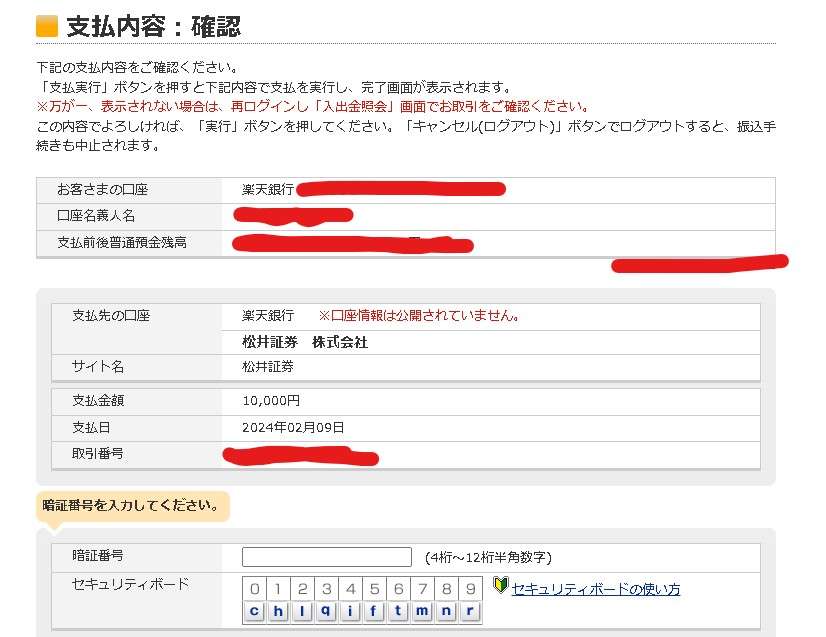The image size is (826, 637).
Task: Click the red warning line starting ※万が一
Action: coord(313,106)
